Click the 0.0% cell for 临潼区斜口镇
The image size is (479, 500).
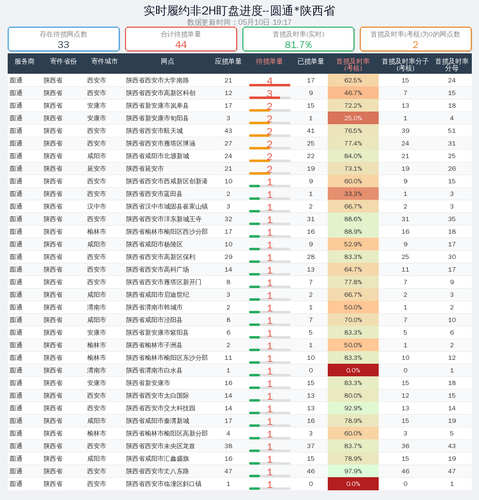[x=353, y=484]
